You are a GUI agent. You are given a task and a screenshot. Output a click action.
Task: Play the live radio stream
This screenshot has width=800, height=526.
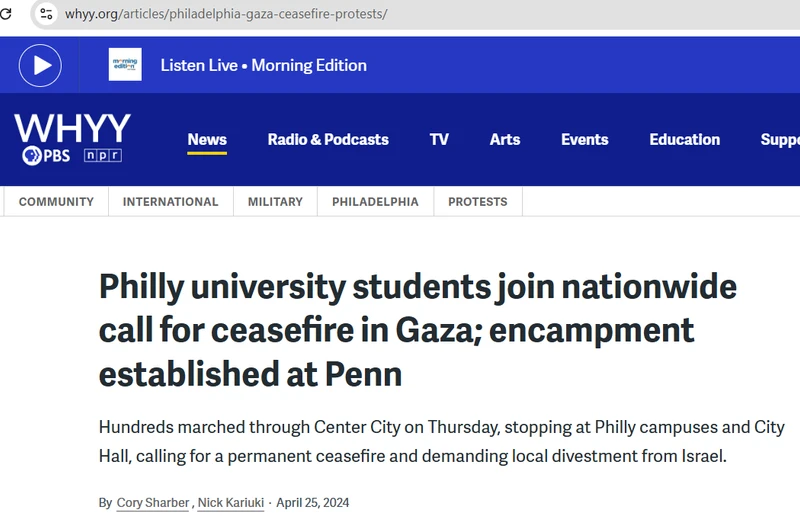[40, 65]
